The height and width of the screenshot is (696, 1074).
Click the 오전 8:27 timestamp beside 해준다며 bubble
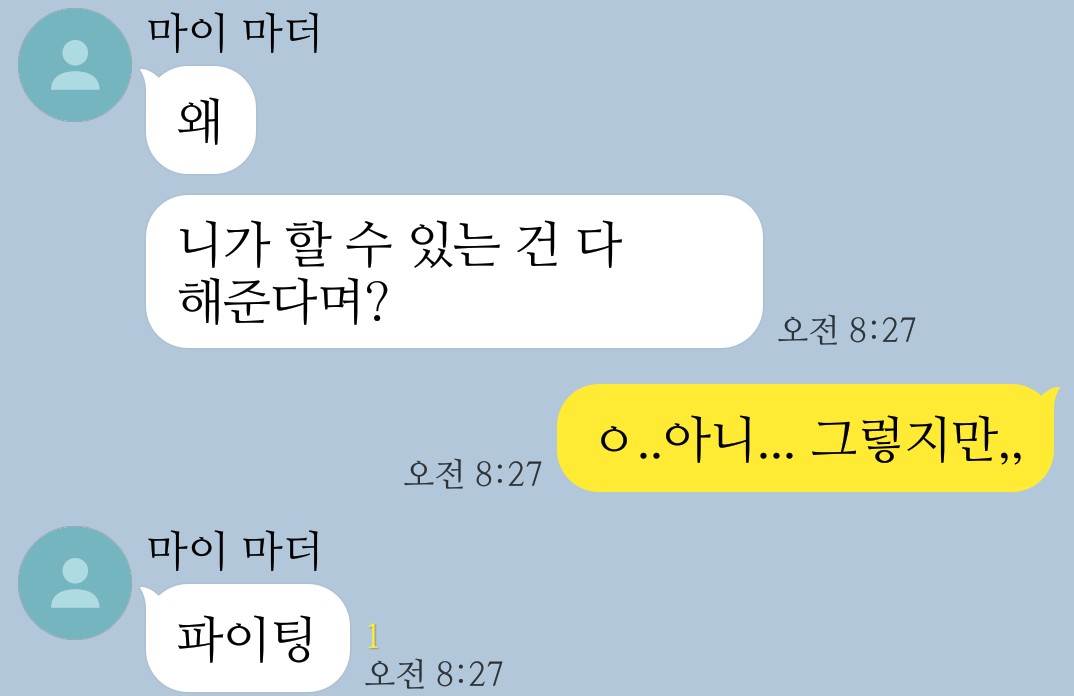847,330
